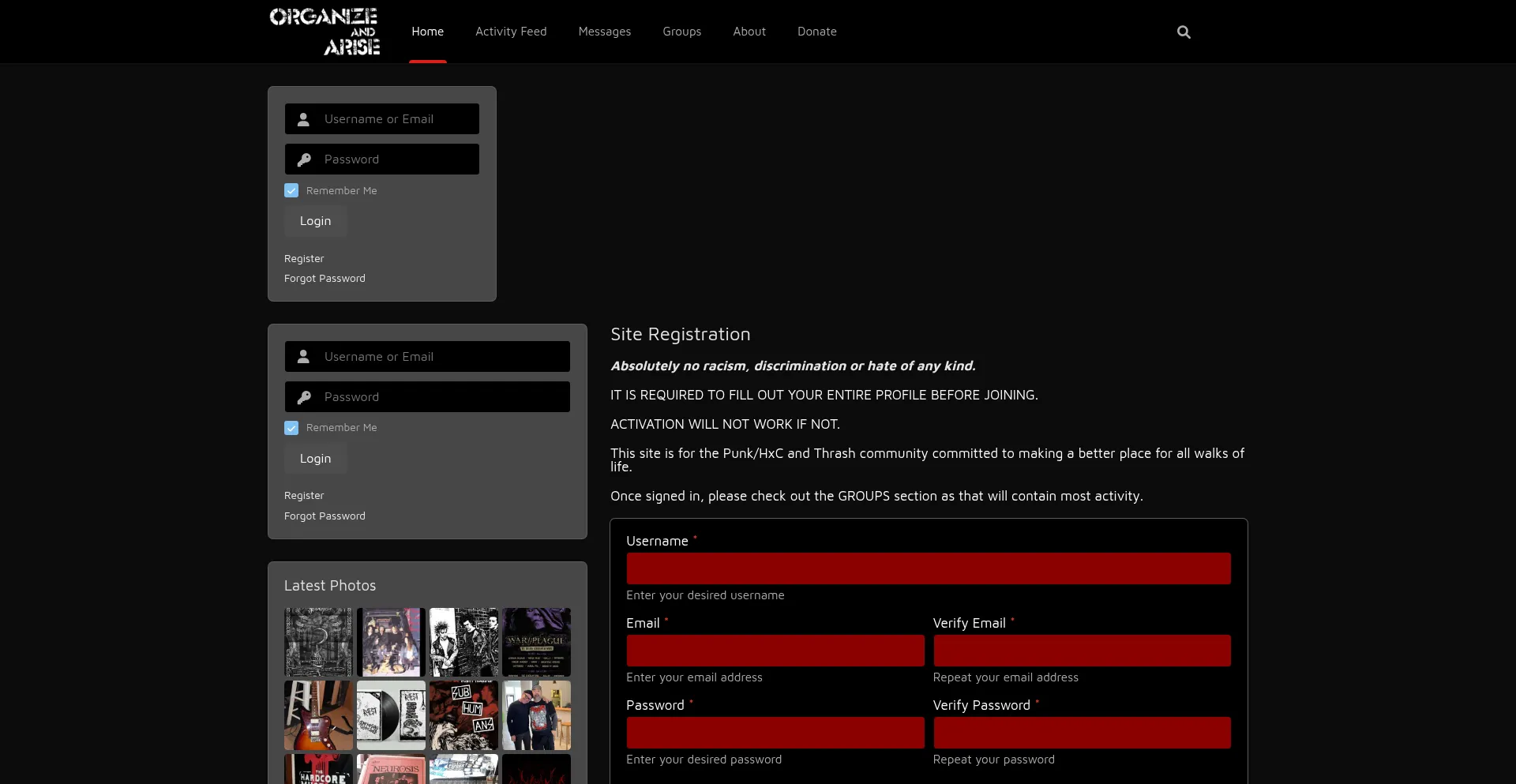Click the key icon in top login box
This screenshot has height=784, width=1516.
click(303, 159)
